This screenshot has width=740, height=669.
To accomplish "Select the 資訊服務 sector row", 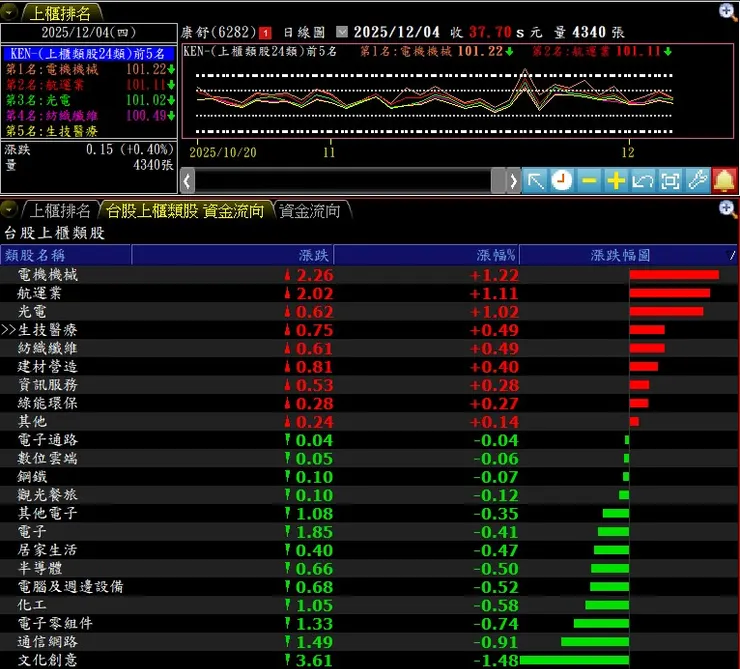I will (x=369, y=385).
